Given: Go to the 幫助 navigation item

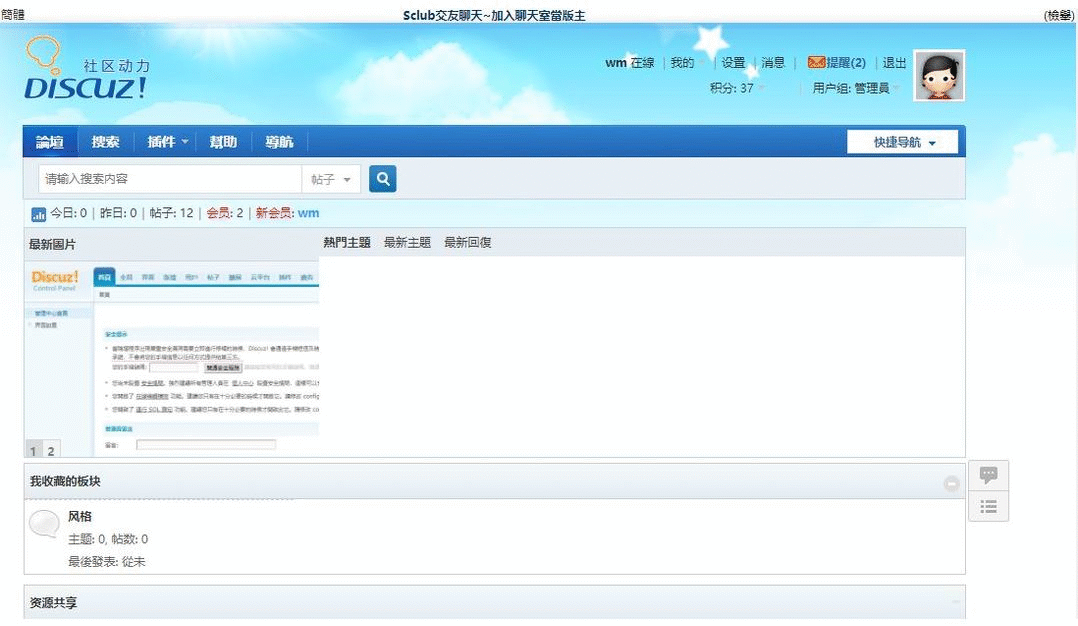Looking at the screenshot, I should point(223,142).
